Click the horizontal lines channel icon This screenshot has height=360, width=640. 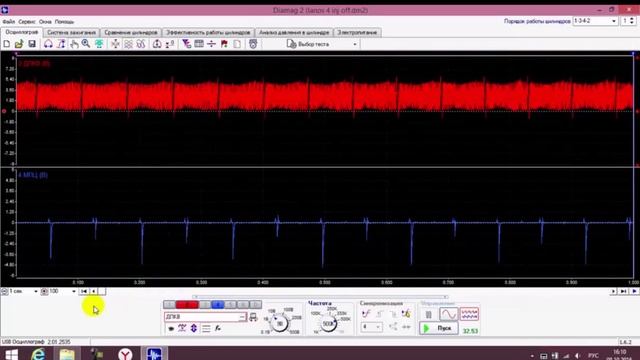point(206,328)
